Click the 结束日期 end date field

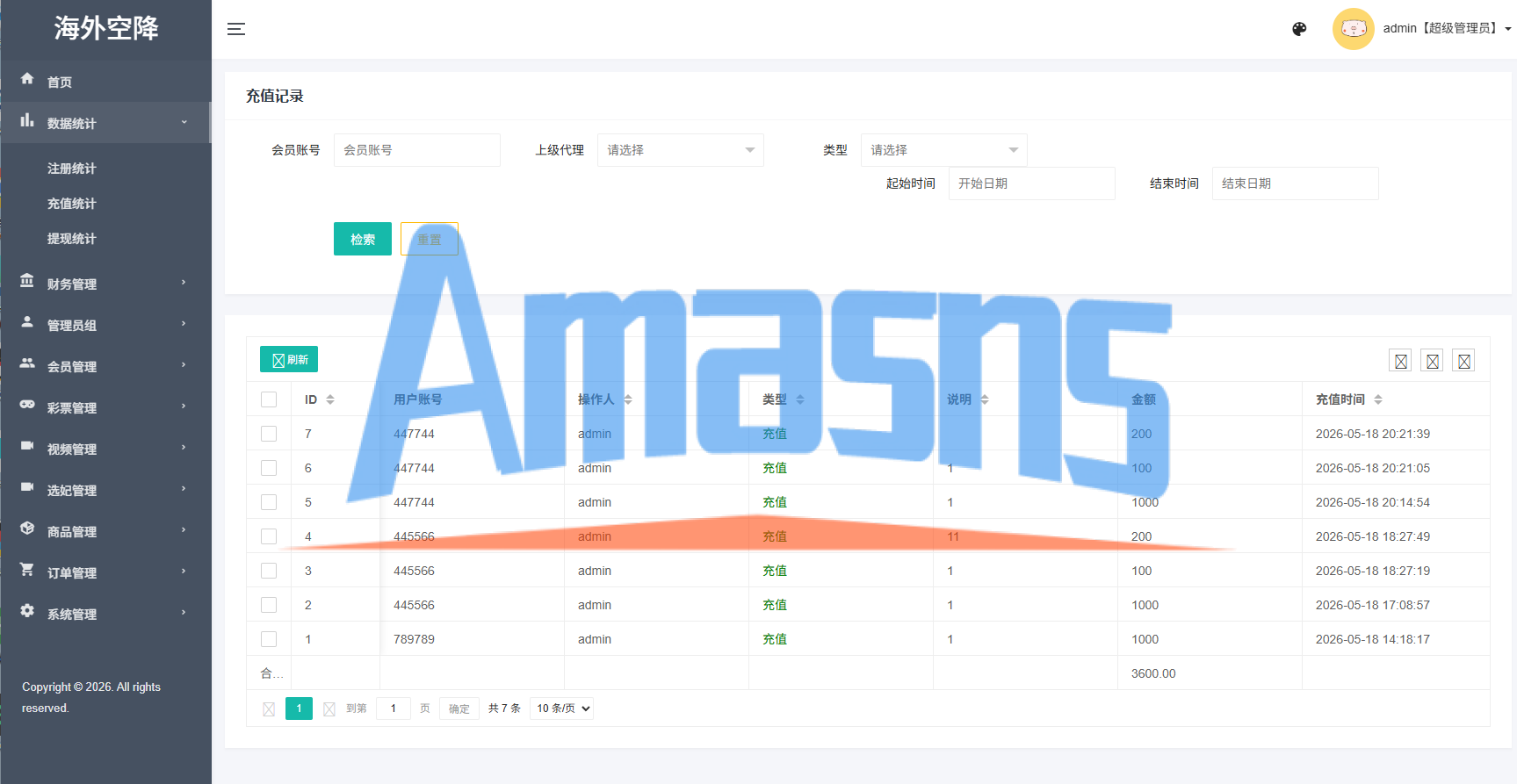click(1296, 183)
